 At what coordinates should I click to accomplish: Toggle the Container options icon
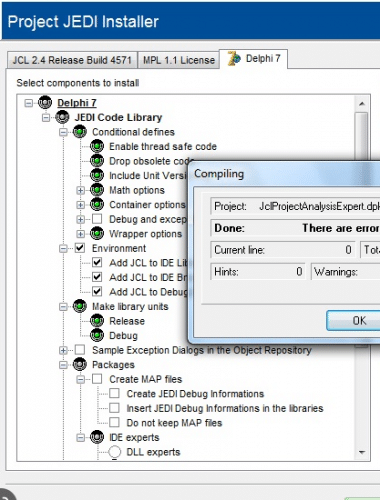(x=97, y=204)
